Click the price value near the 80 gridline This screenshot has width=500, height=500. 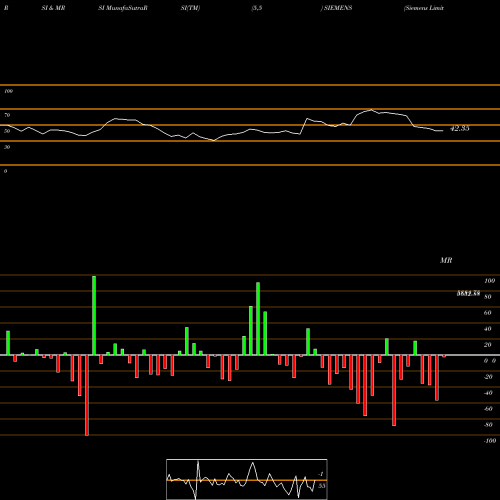[468, 293]
